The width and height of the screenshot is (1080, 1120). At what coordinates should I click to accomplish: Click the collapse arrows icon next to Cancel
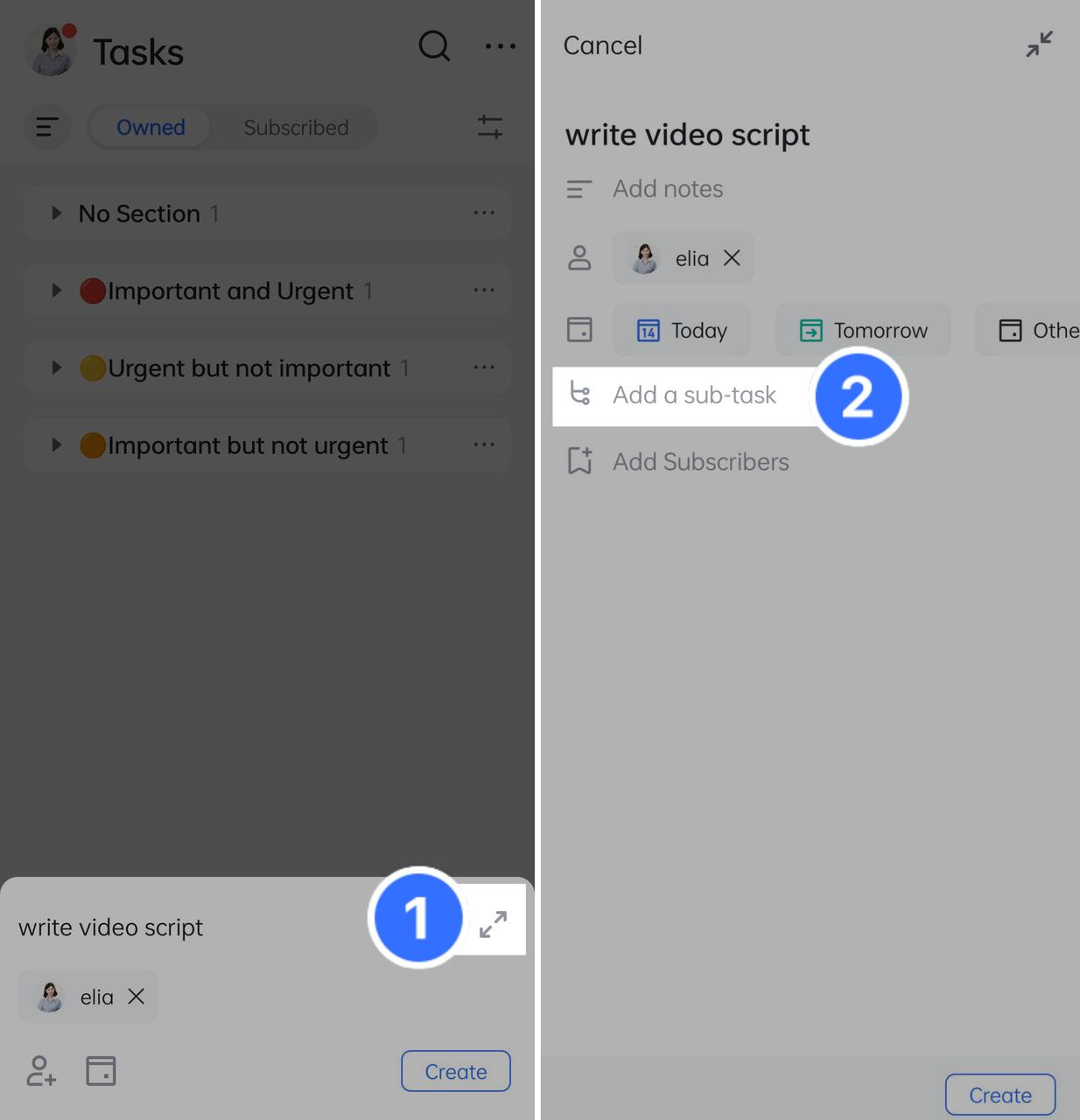(1040, 44)
